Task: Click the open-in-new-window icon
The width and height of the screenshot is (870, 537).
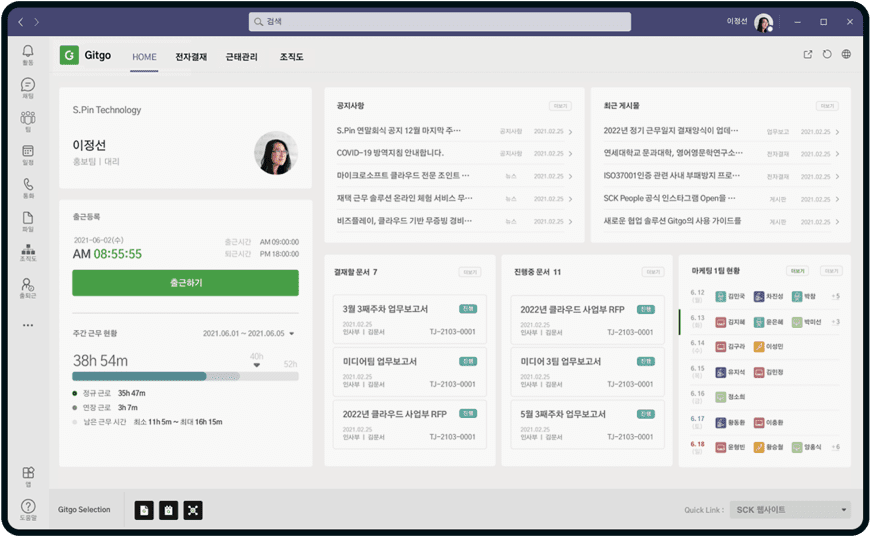Action: (x=808, y=55)
